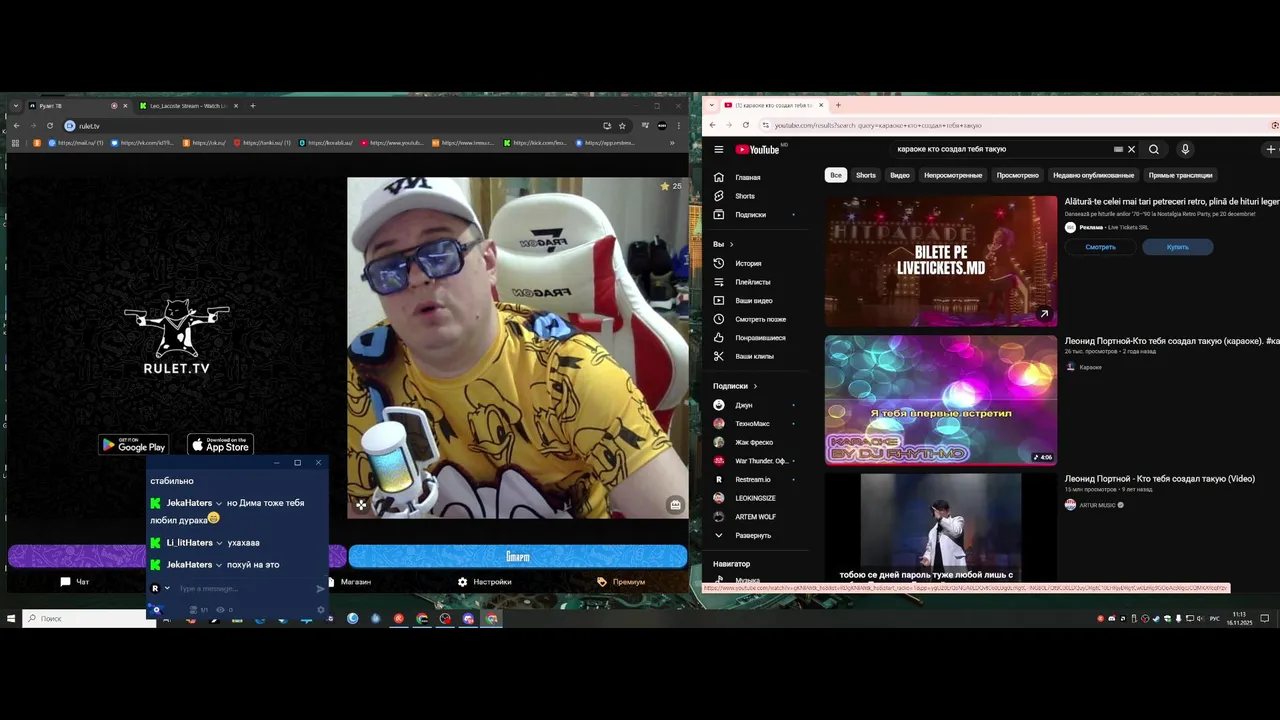The image size is (1280, 720).
Task: Switch to Leo_Lacoste Stream browser tab
Action: 186,106
